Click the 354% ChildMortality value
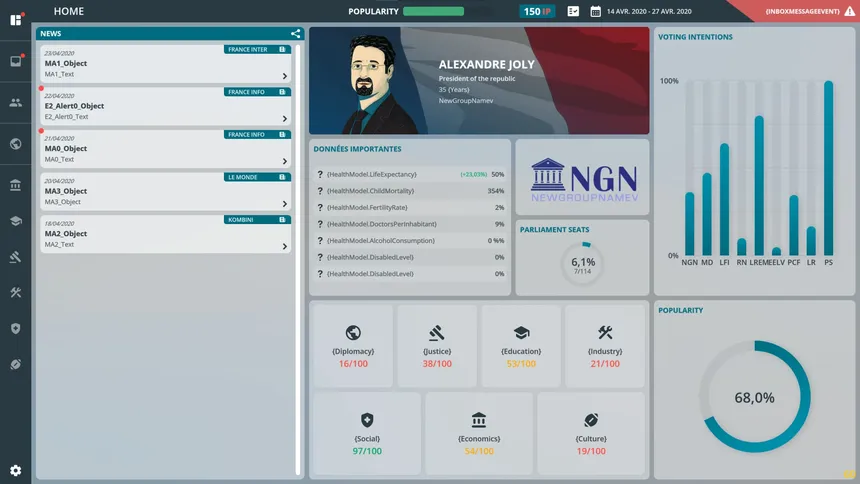This screenshot has width=860, height=484. (496, 191)
